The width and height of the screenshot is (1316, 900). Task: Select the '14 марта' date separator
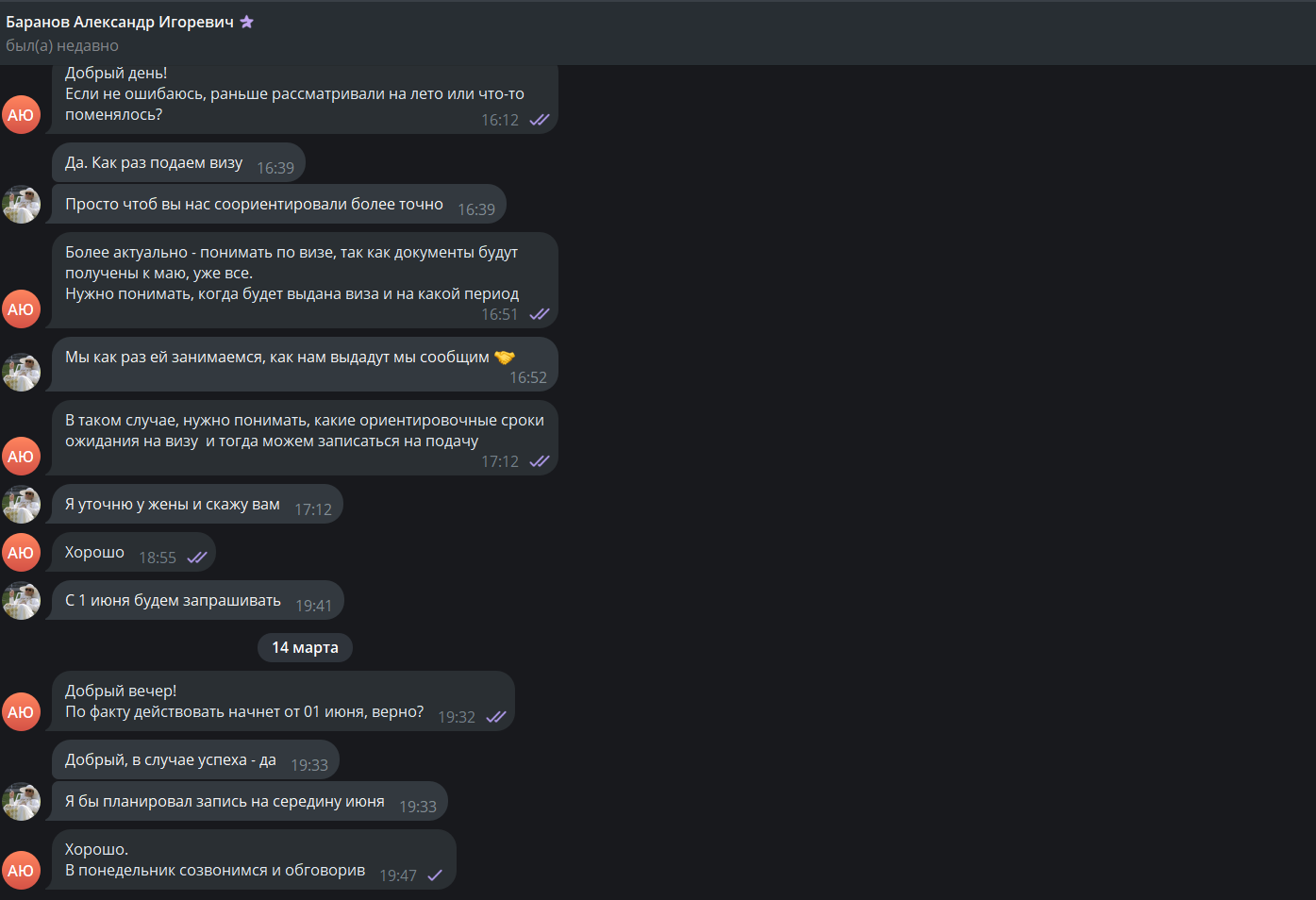pyautogui.click(x=305, y=647)
